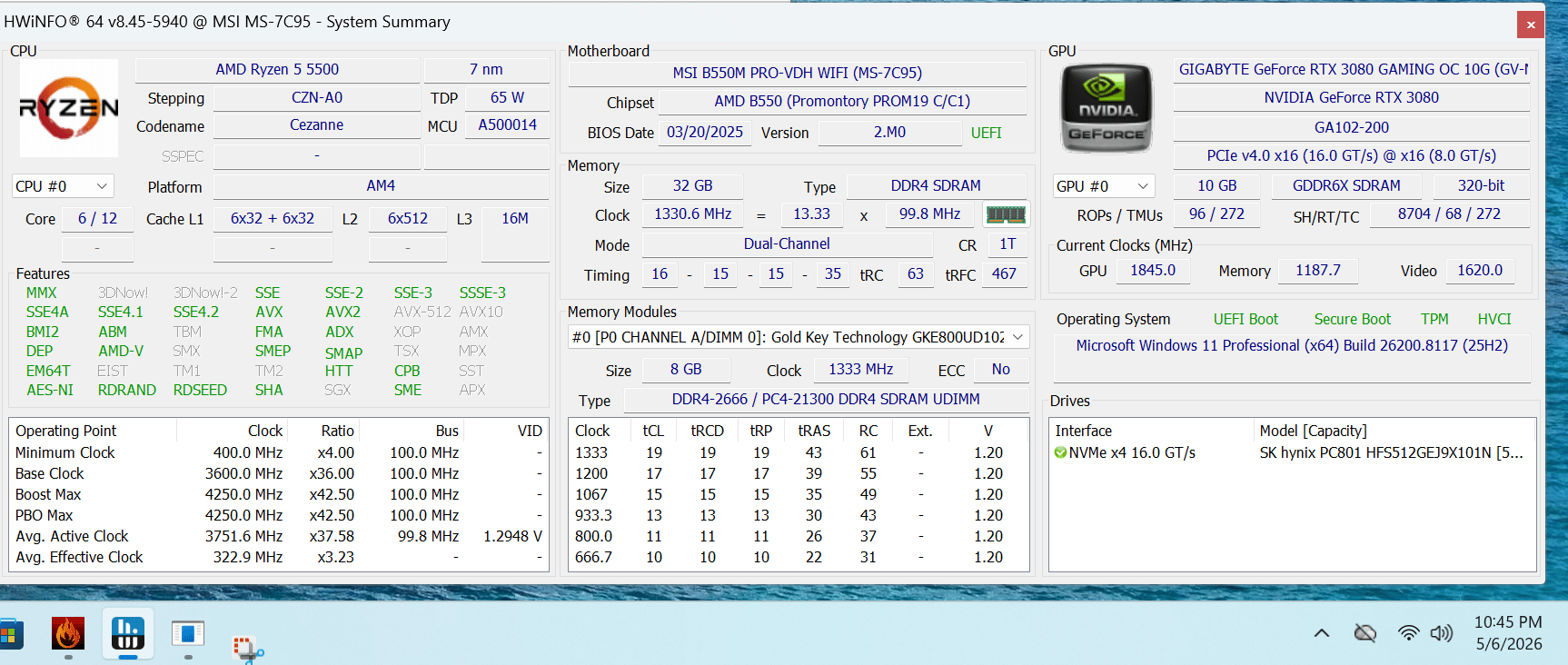This screenshot has width=1568, height=665.
Task: Click the crossed-out cloud tray icon
Action: click(x=1365, y=633)
